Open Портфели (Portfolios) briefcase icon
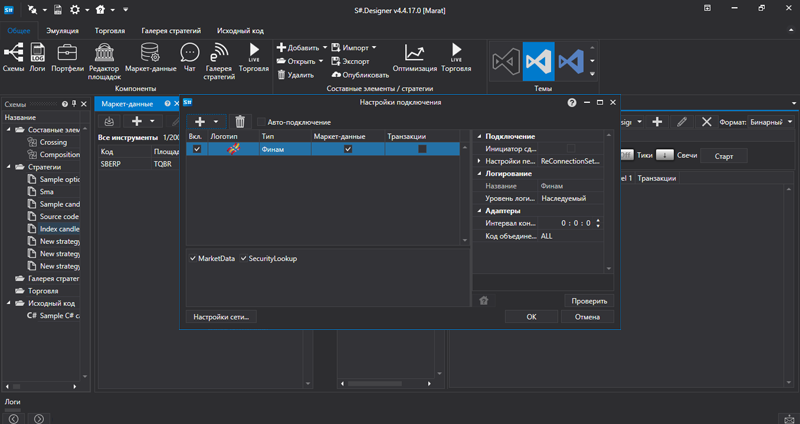 (x=68, y=53)
